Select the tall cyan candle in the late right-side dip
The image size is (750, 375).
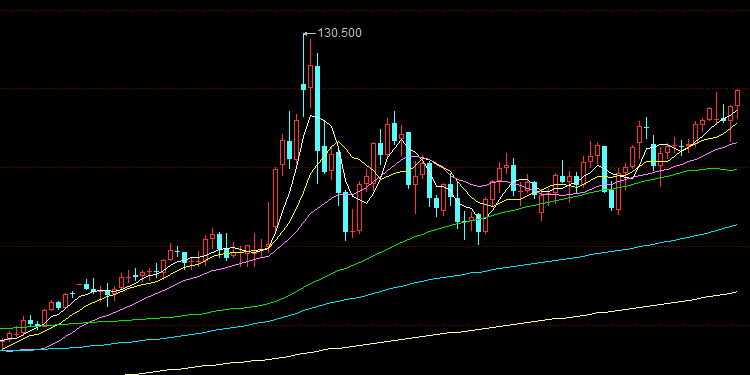[x=605, y=168]
